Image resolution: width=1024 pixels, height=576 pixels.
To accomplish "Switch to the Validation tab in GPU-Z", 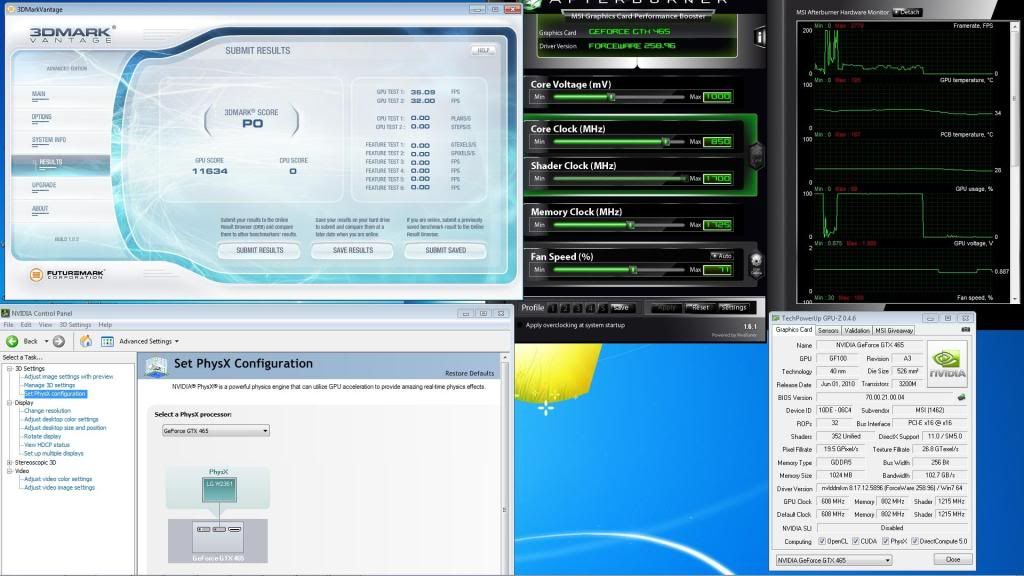I will click(857, 330).
